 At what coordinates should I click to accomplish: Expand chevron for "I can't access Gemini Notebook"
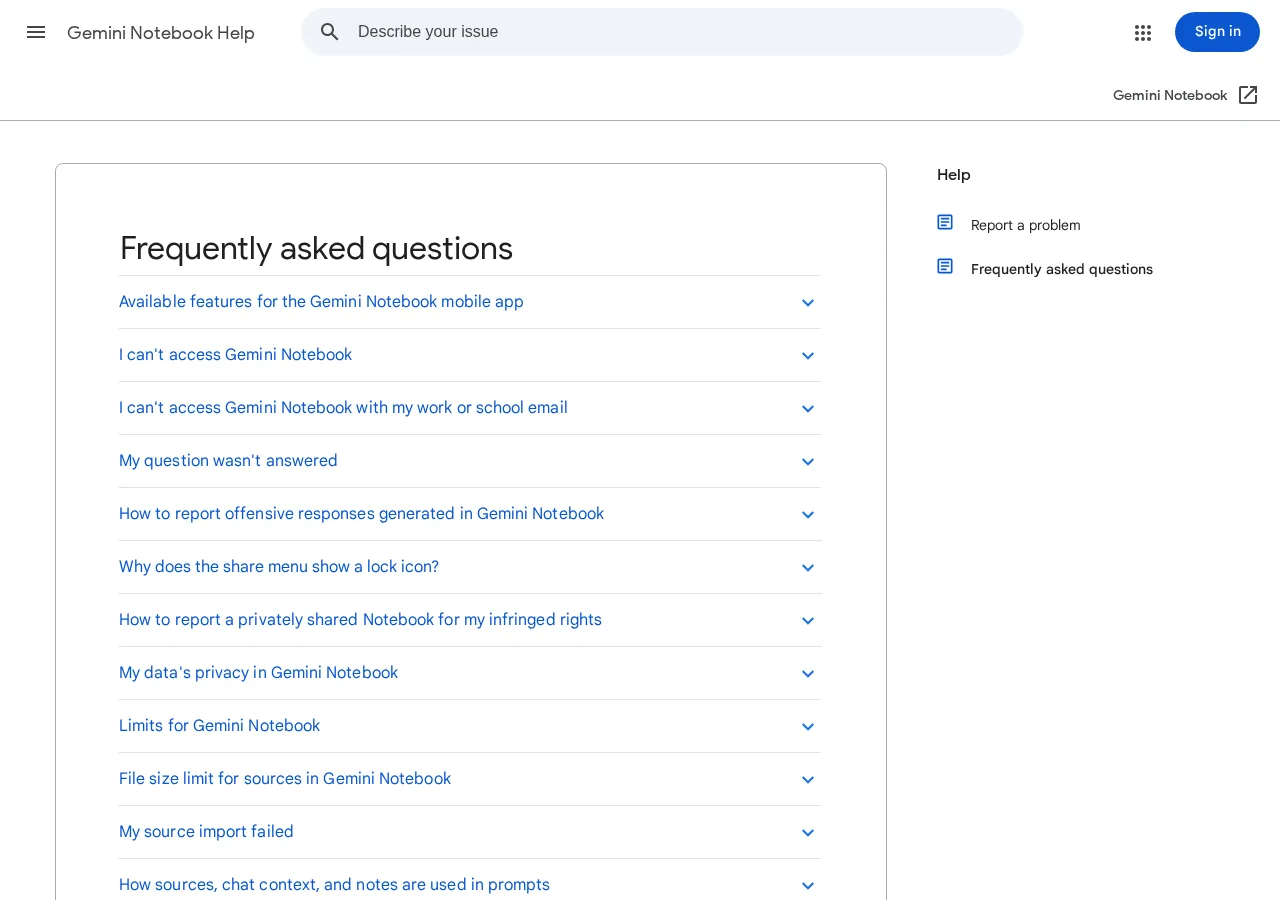(808, 356)
